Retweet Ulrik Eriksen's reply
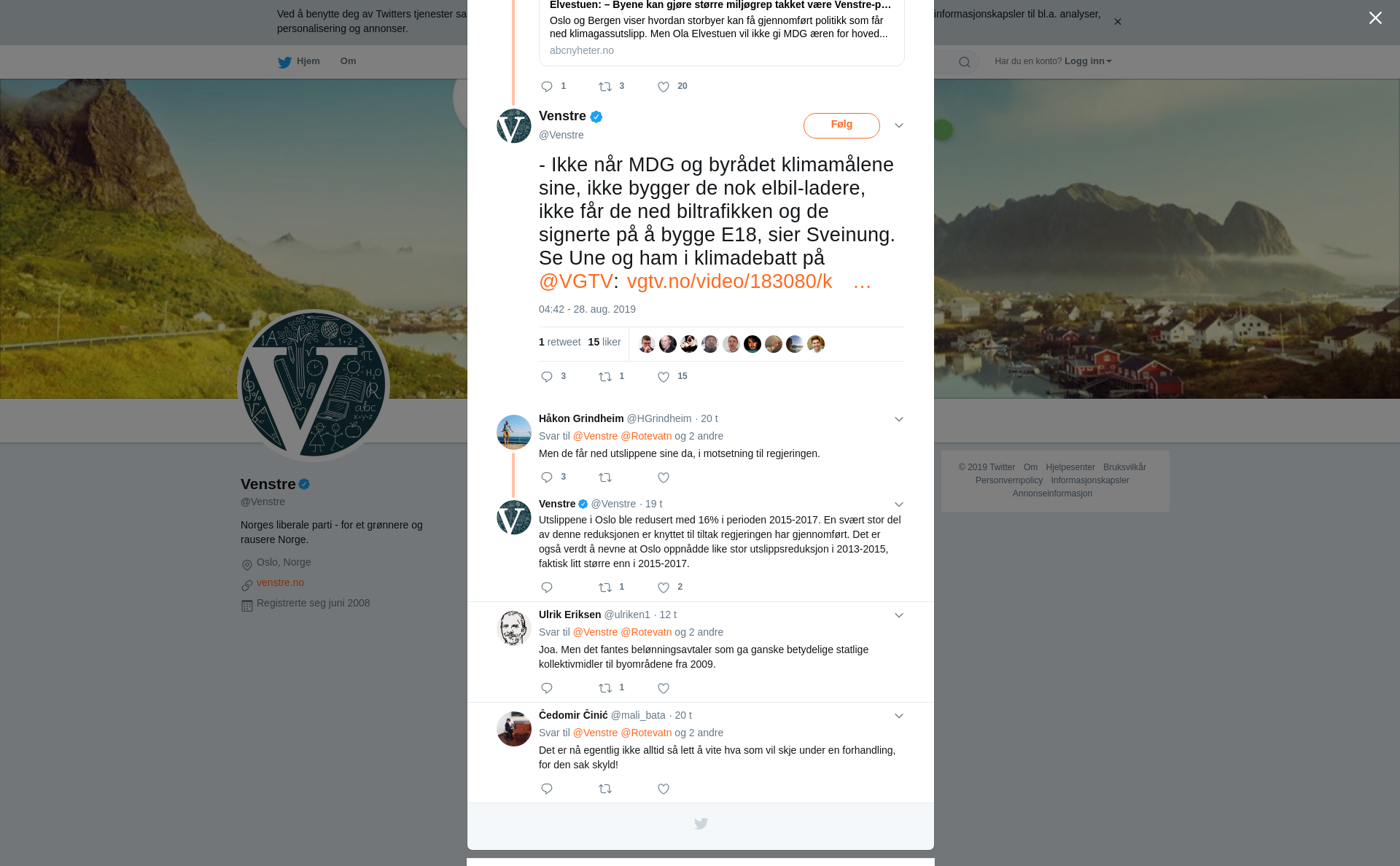 (605, 688)
